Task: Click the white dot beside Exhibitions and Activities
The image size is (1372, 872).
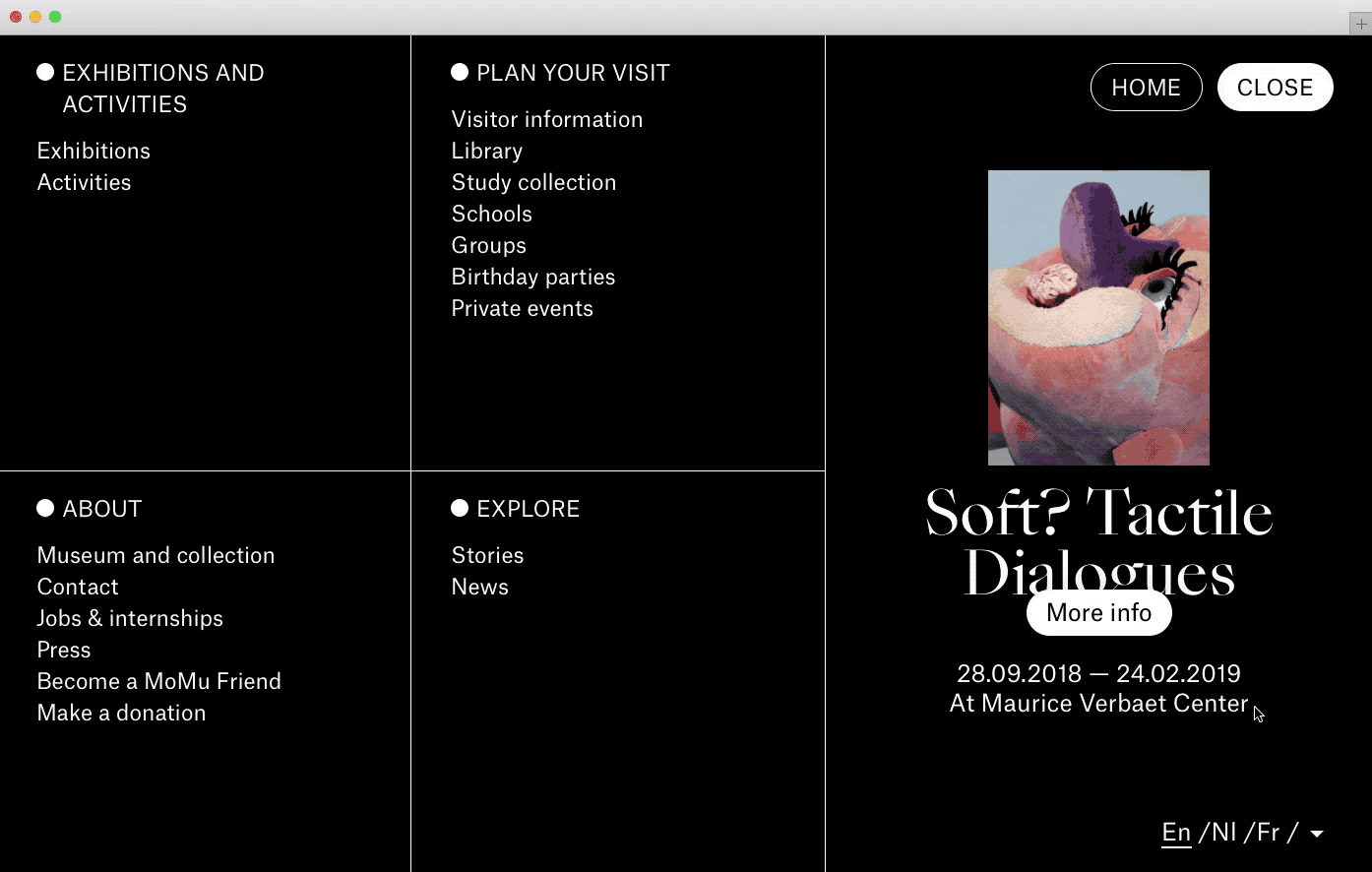Action: click(x=45, y=72)
